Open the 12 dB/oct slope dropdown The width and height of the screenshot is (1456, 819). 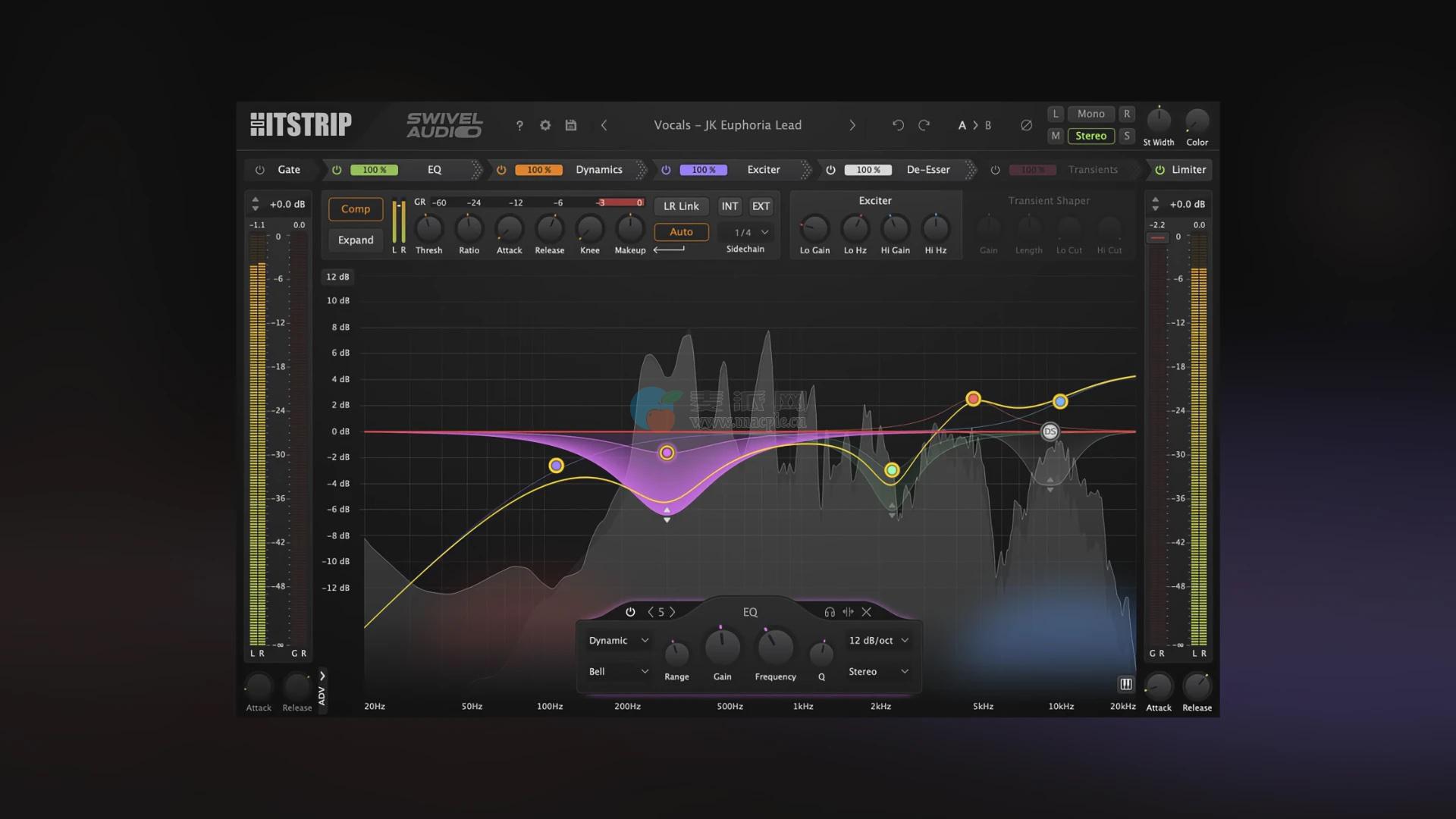click(878, 641)
